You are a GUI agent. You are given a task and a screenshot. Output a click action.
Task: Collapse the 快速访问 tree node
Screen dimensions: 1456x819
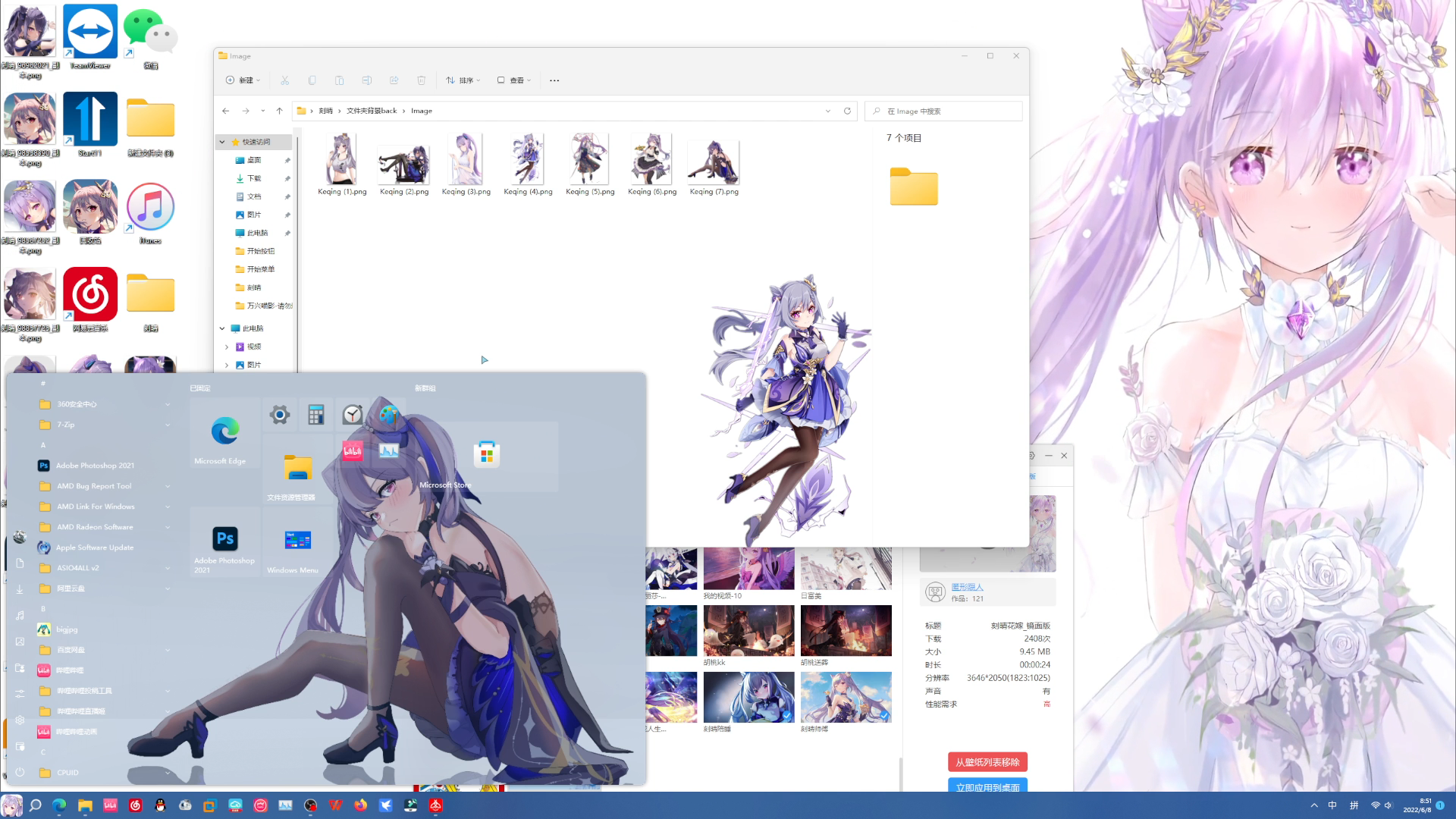(x=222, y=142)
